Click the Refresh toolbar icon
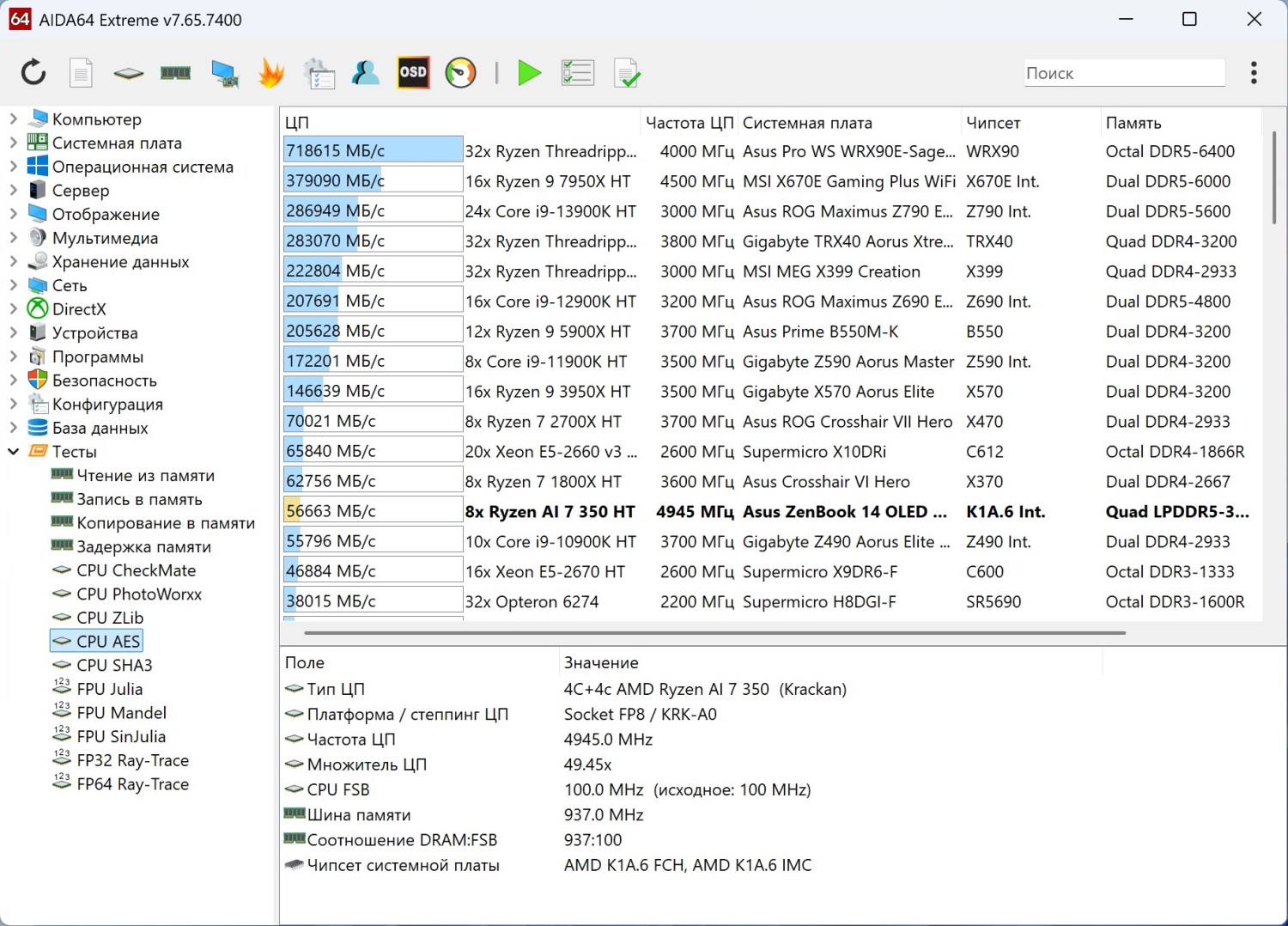Image resolution: width=1288 pixels, height=926 pixels. pos(33,73)
